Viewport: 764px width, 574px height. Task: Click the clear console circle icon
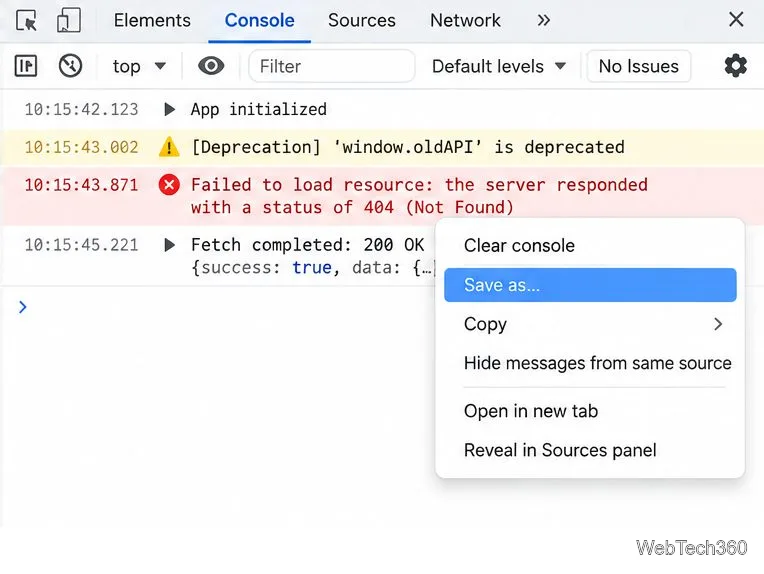click(x=70, y=66)
